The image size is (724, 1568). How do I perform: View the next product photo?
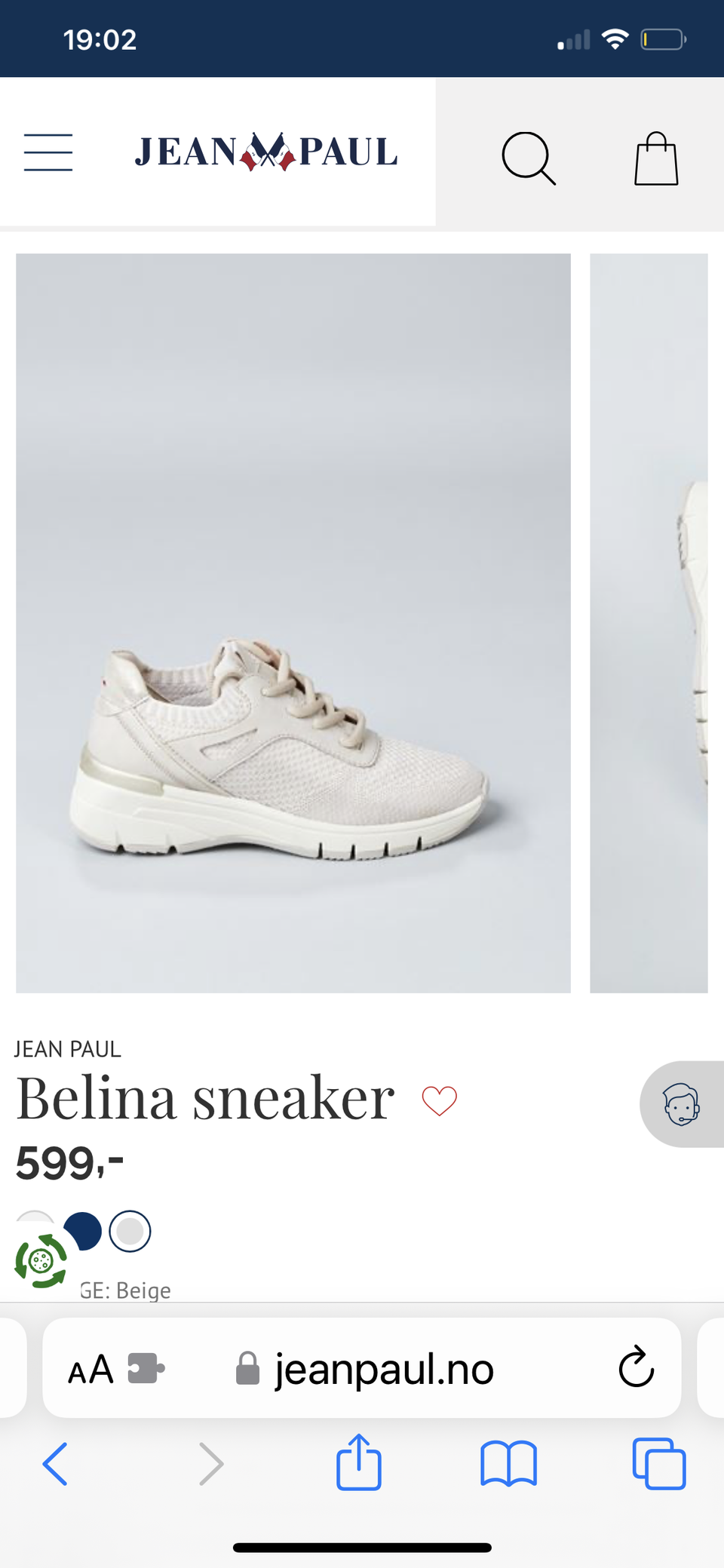[x=649, y=623]
